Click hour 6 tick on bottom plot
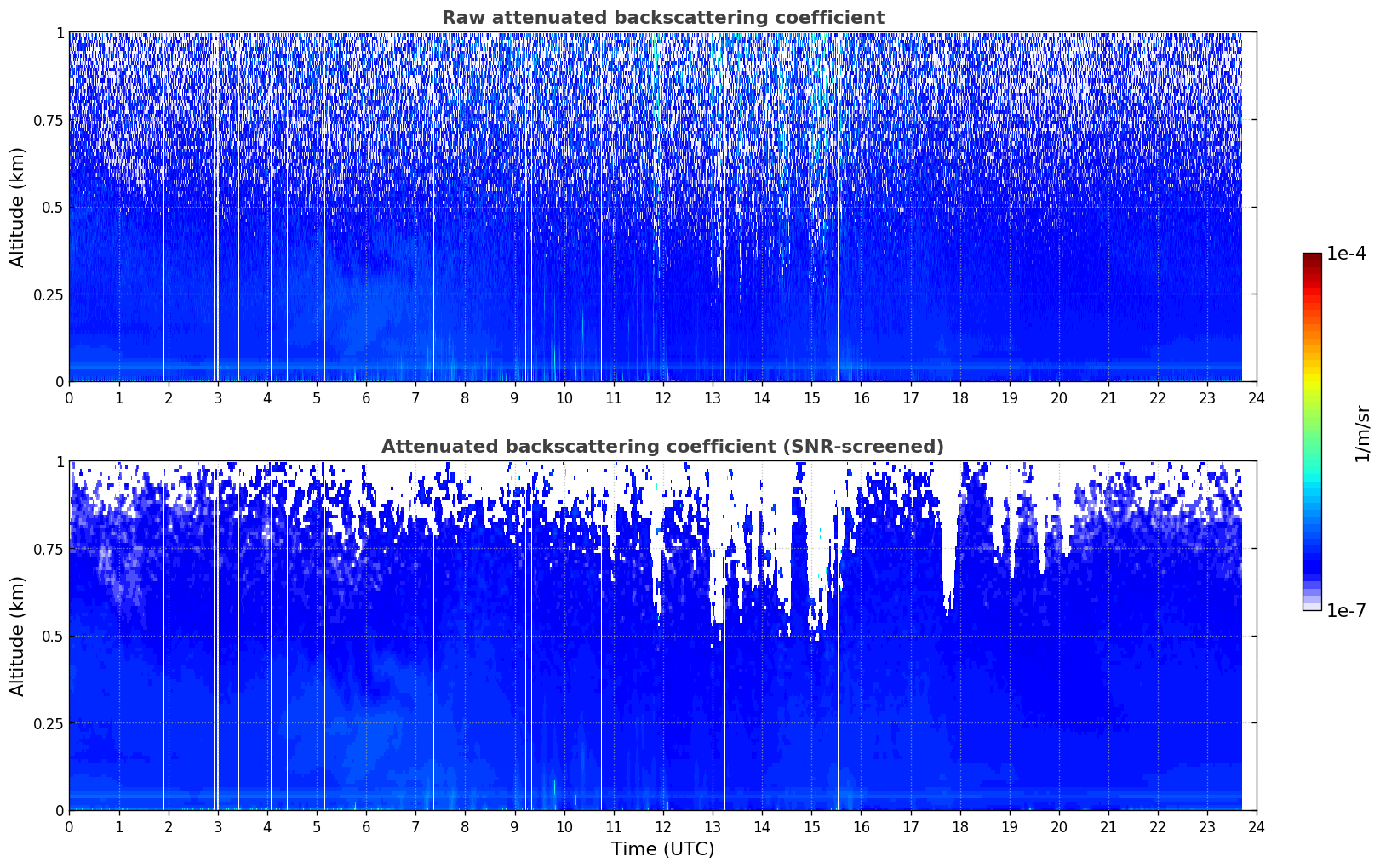 point(366,826)
